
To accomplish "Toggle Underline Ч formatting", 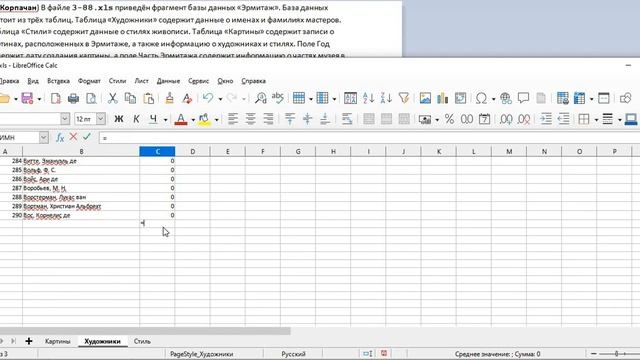I will 153,119.
